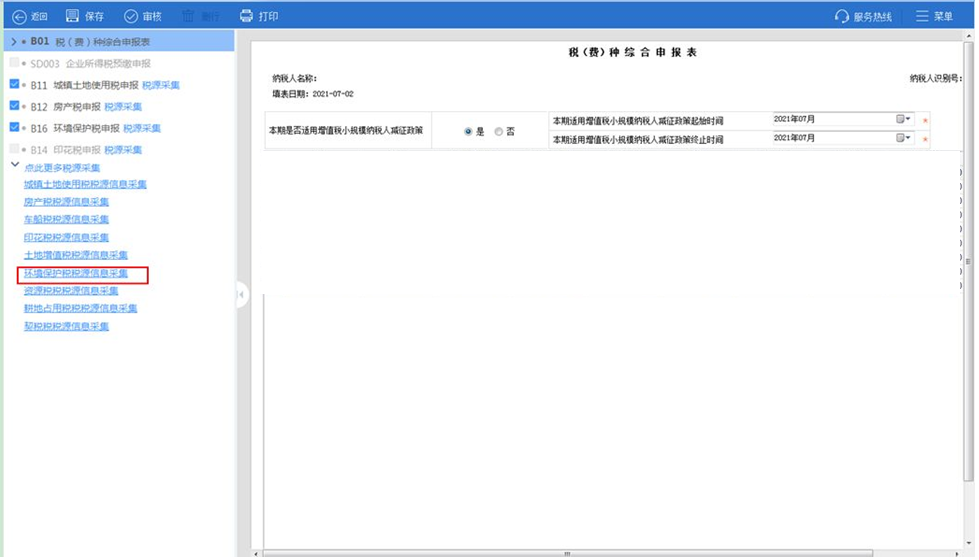Screen dimensions: 979x560
Task: Open 印花税税源信息采集 link
Action: (x=66, y=237)
